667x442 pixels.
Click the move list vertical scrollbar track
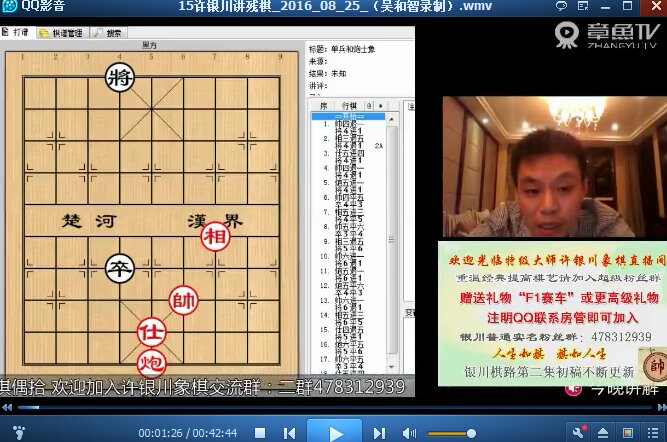tap(392, 242)
